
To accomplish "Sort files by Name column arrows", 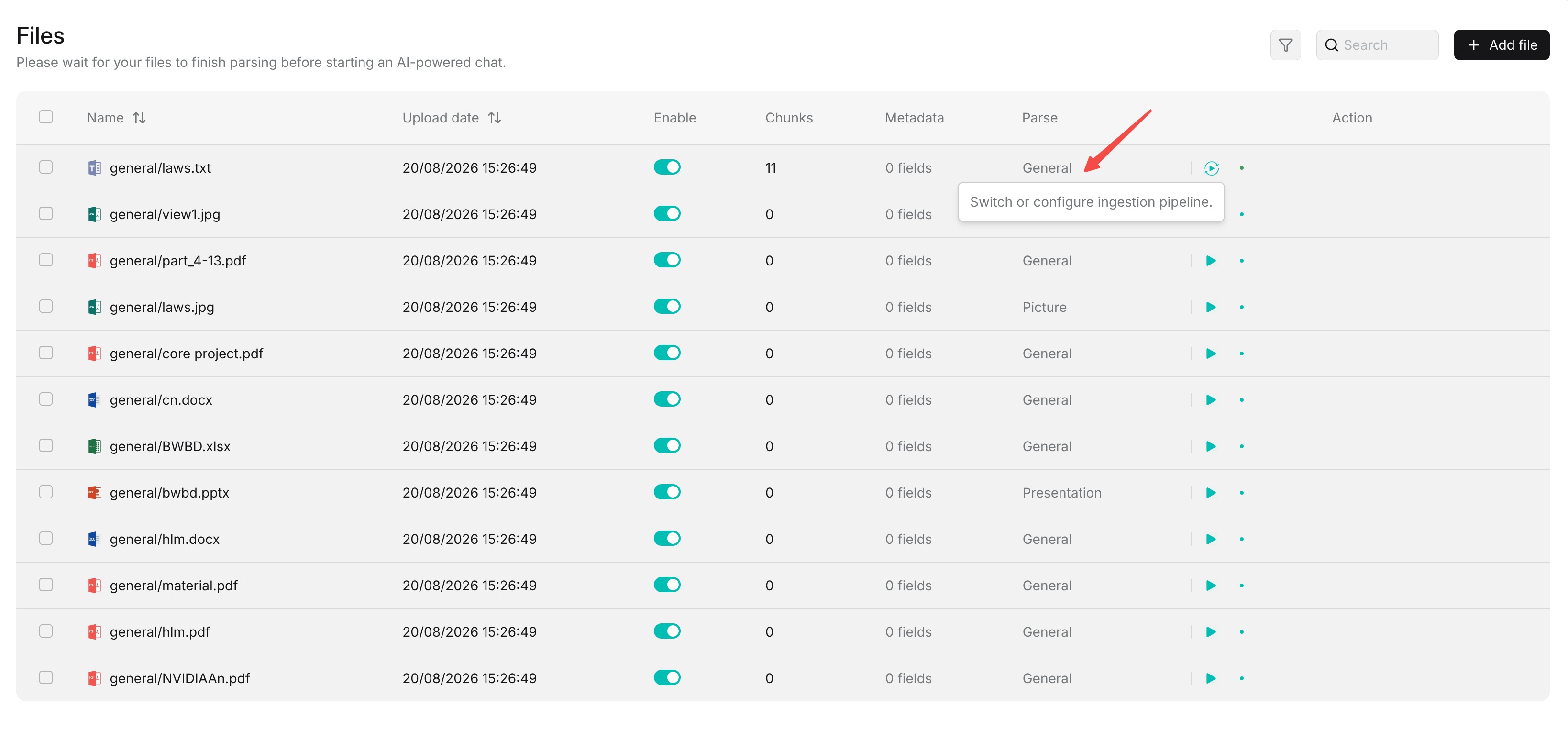I will 139,118.
